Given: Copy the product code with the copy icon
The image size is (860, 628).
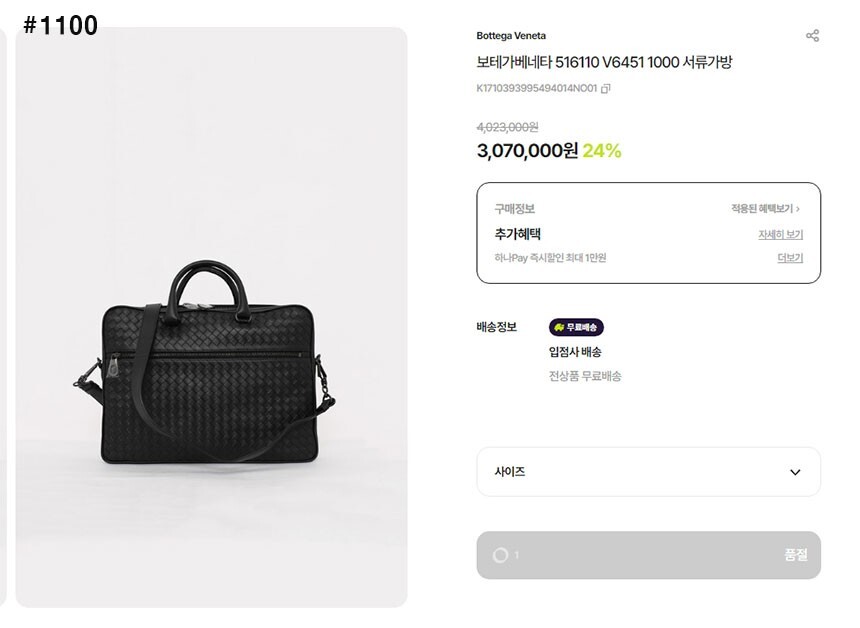Looking at the screenshot, I should [606, 88].
